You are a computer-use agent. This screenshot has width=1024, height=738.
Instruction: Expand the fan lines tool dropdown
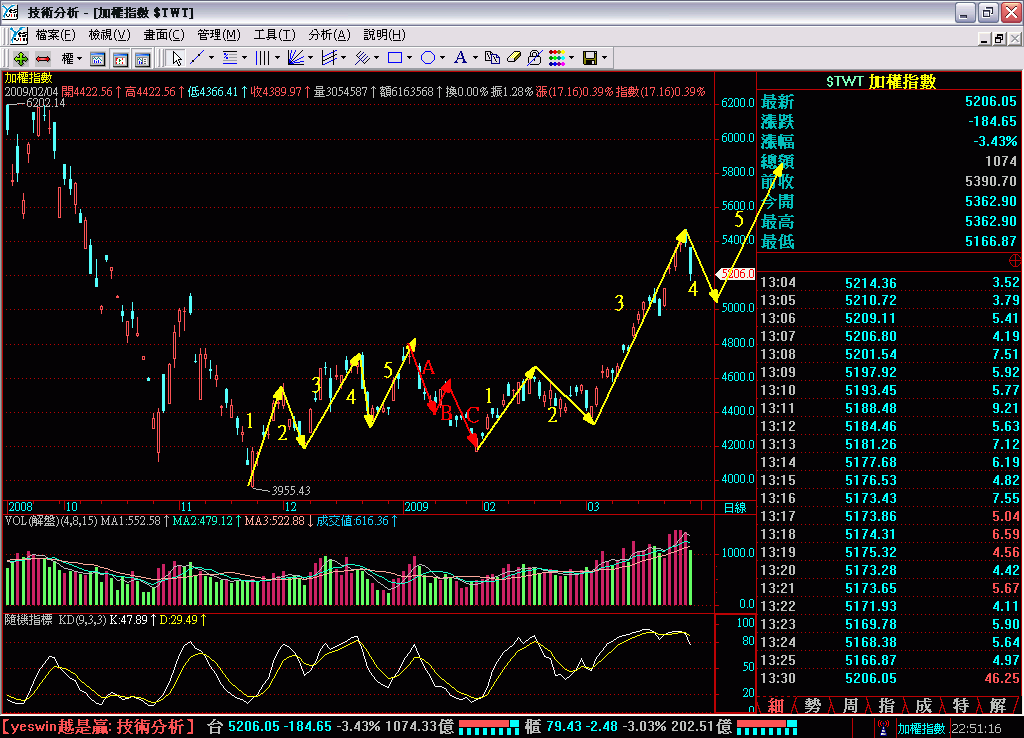(310, 58)
